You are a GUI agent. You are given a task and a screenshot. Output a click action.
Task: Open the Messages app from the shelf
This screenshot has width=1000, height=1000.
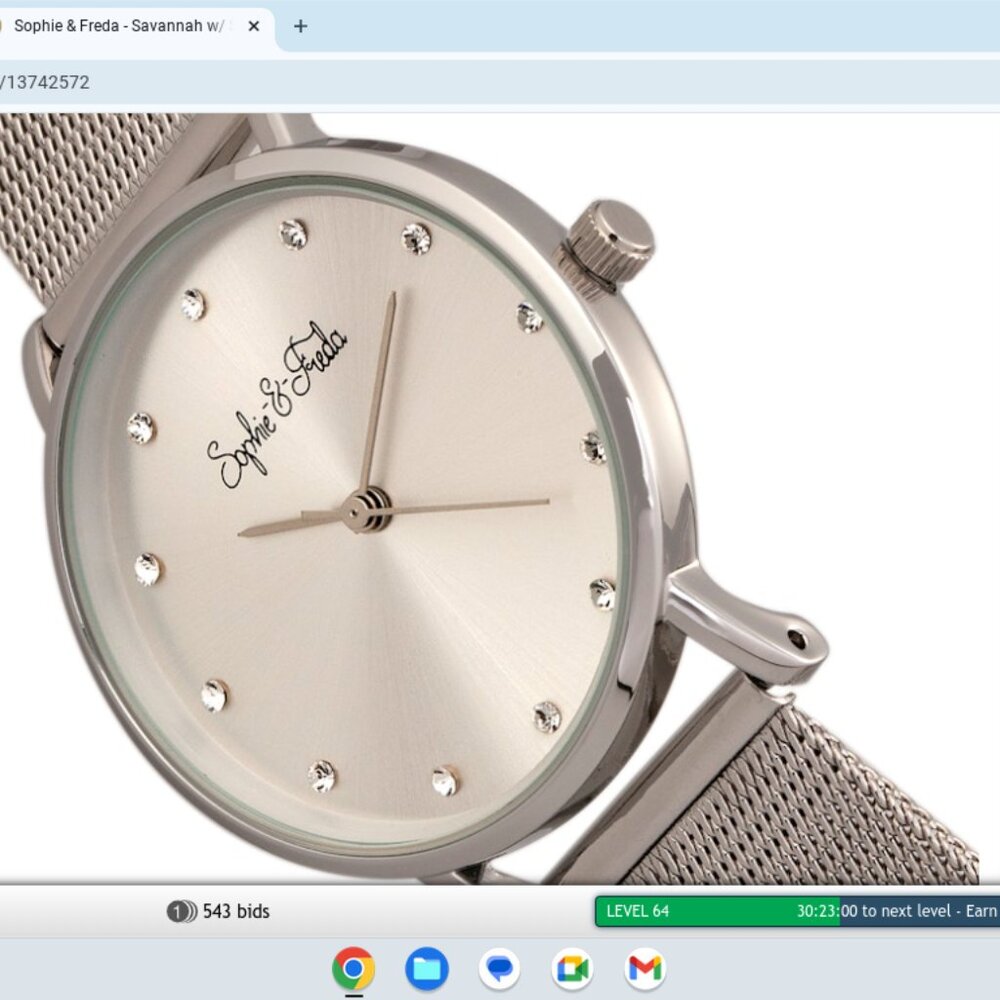(499, 969)
